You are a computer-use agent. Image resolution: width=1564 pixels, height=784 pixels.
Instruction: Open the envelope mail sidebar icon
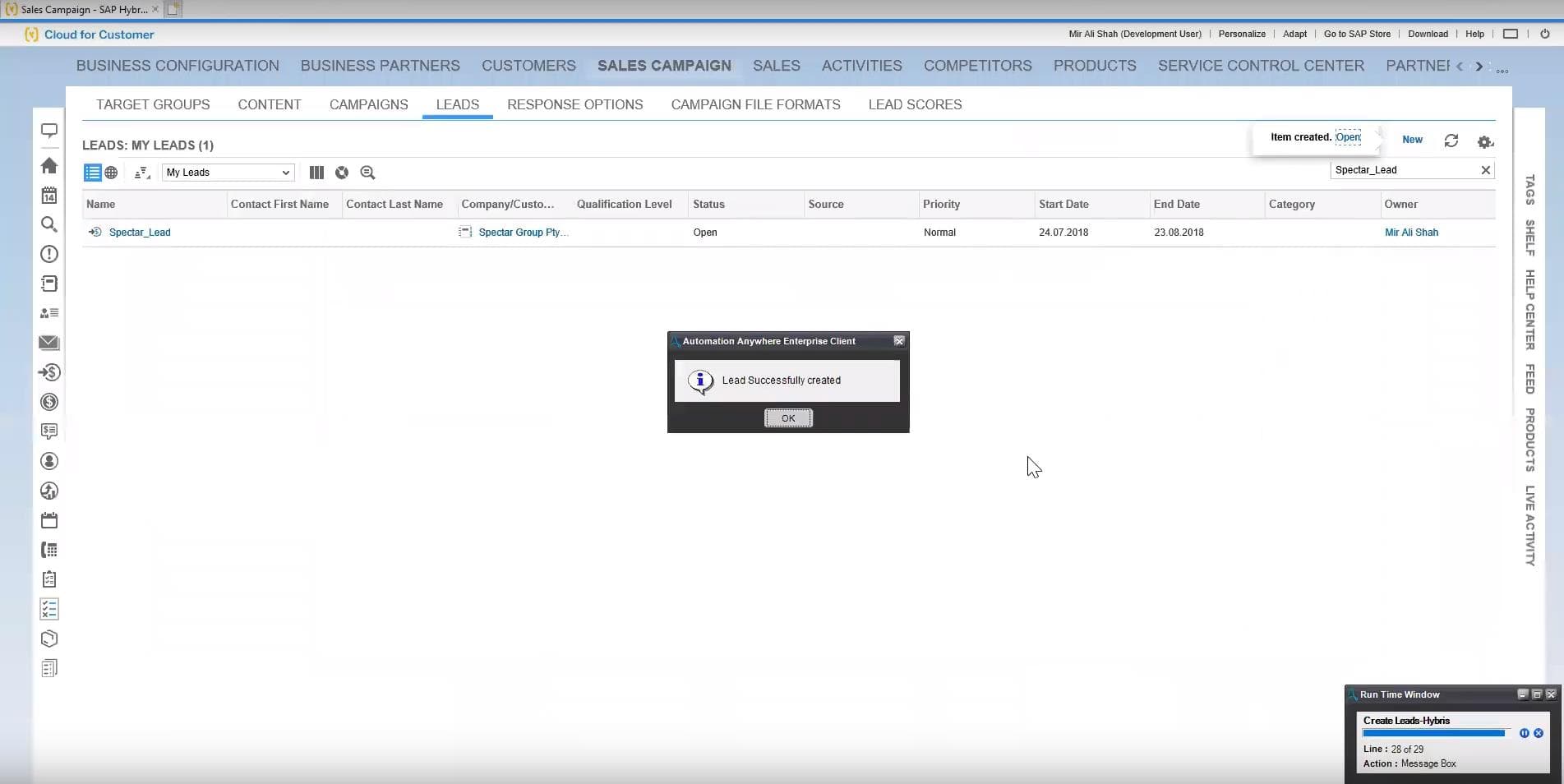[x=49, y=343]
